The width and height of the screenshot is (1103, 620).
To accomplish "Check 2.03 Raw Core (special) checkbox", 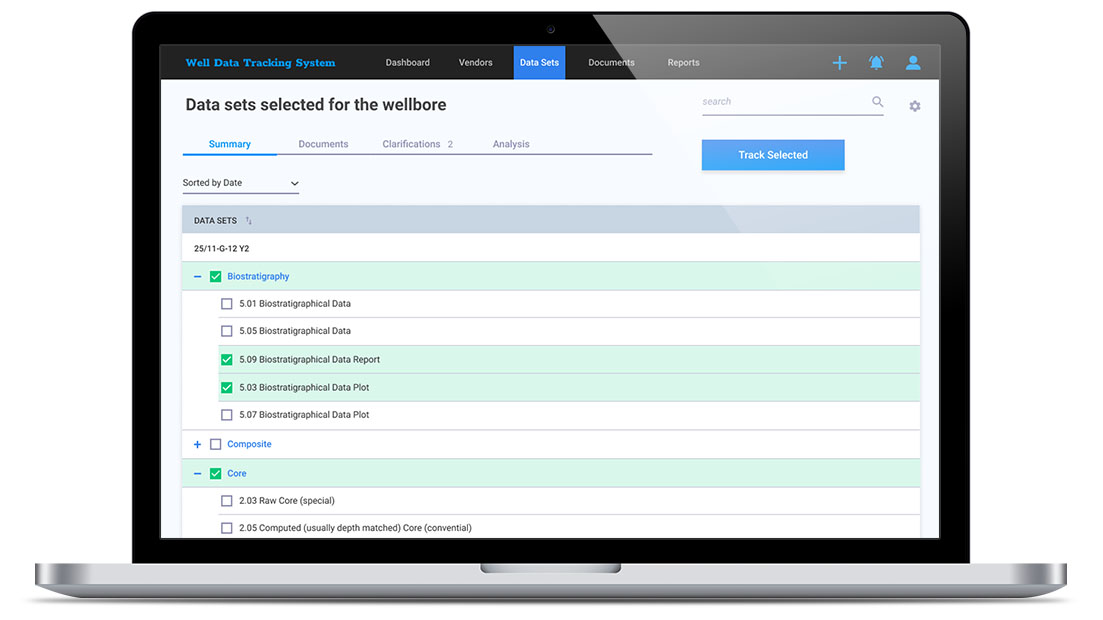I will (227, 501).
